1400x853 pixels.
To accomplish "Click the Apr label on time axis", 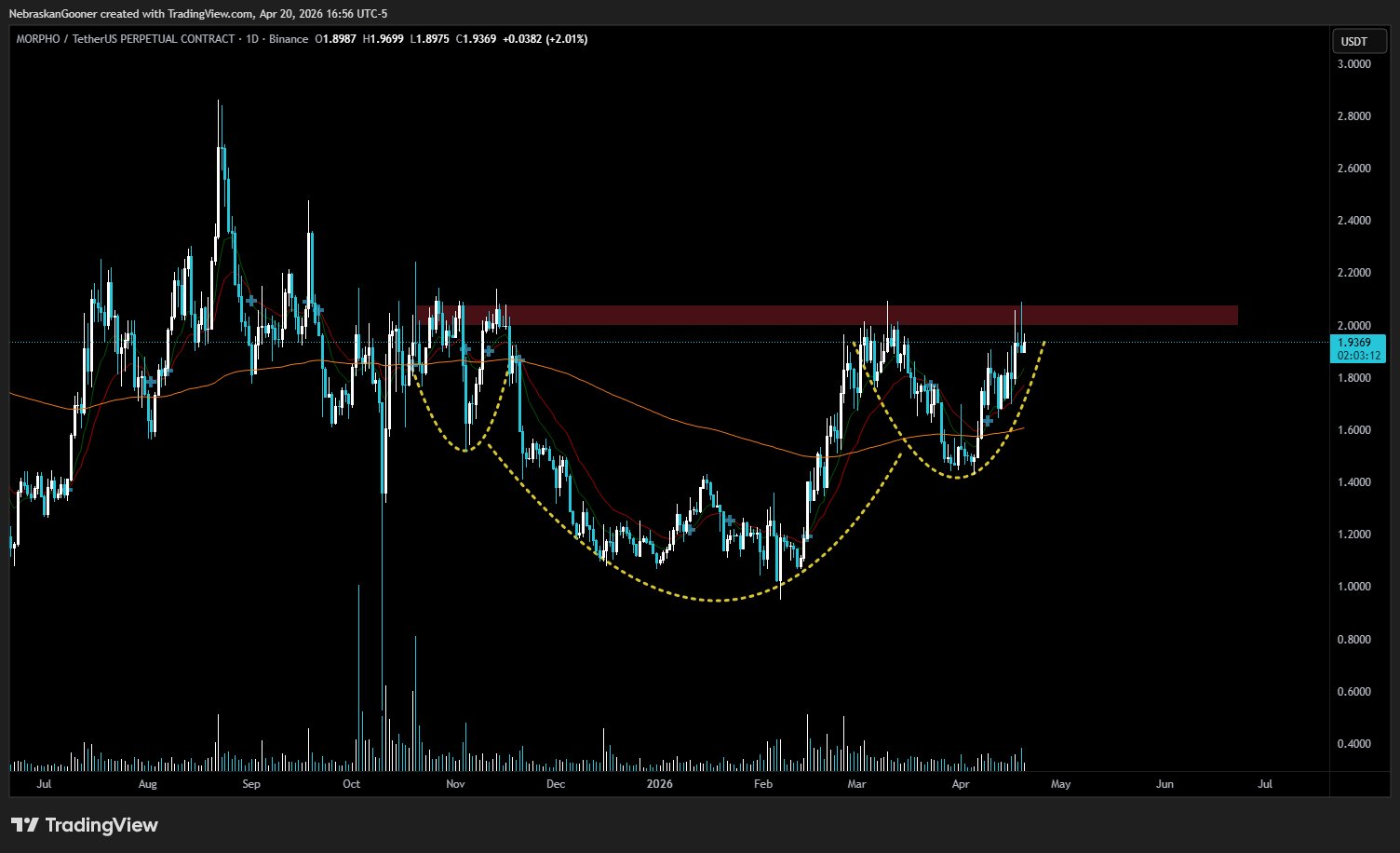I will click(x=961, y=784).
